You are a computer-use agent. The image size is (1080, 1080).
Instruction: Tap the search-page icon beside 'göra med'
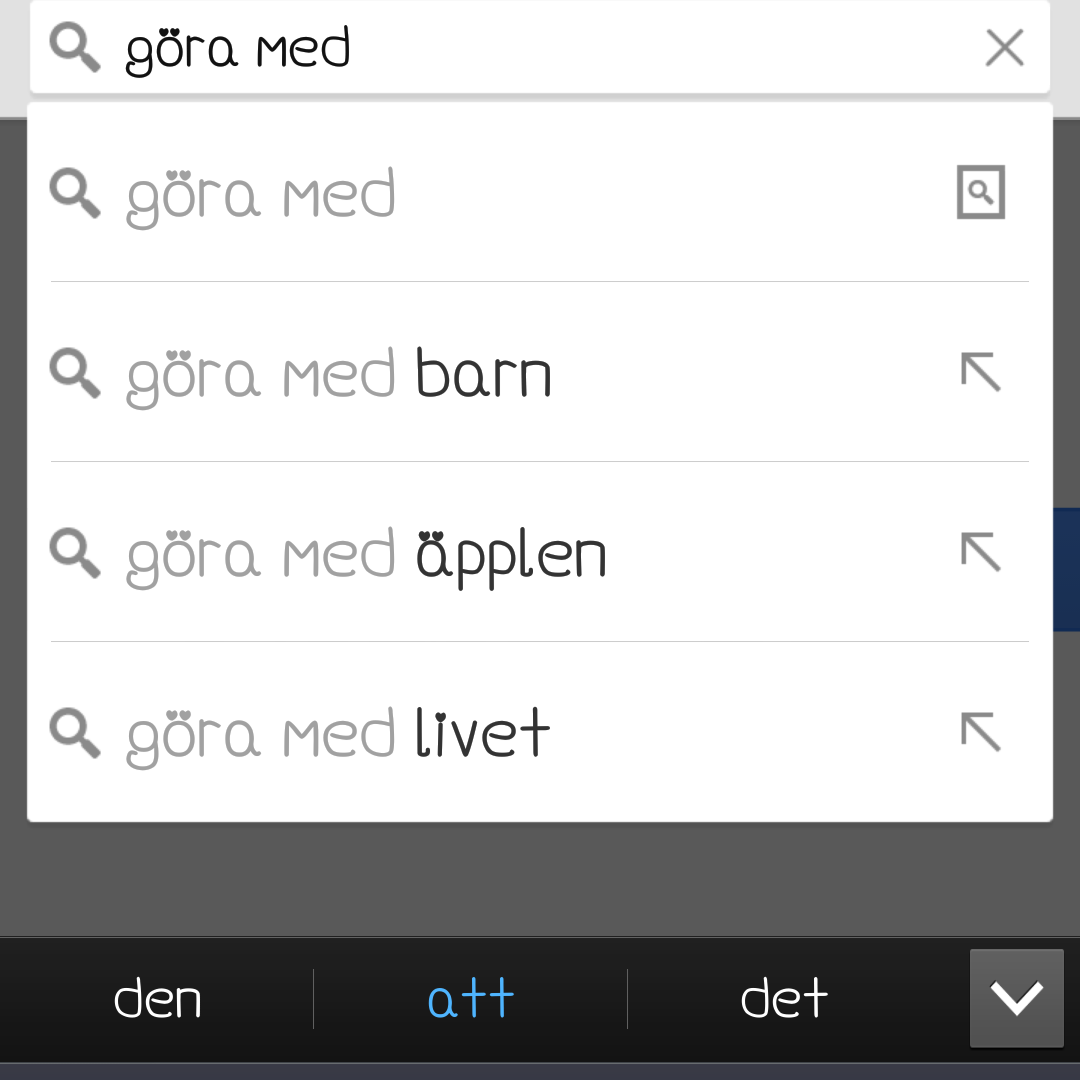click(x=980, y=192)
